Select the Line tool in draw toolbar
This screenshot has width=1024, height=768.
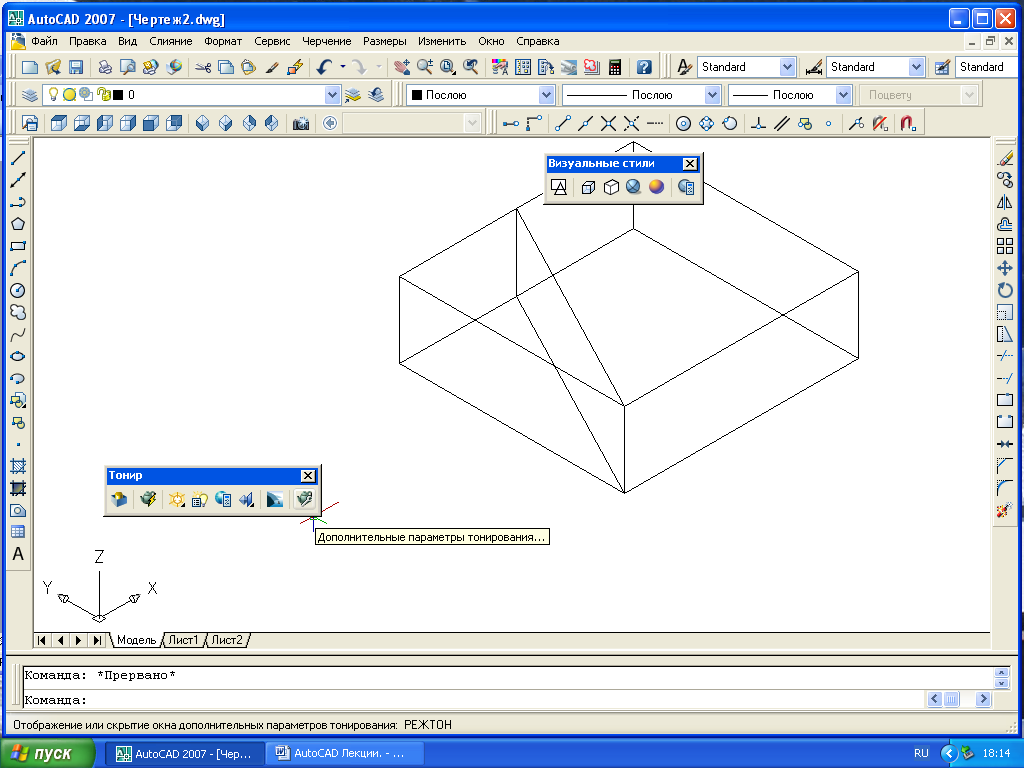click(18, 157)
